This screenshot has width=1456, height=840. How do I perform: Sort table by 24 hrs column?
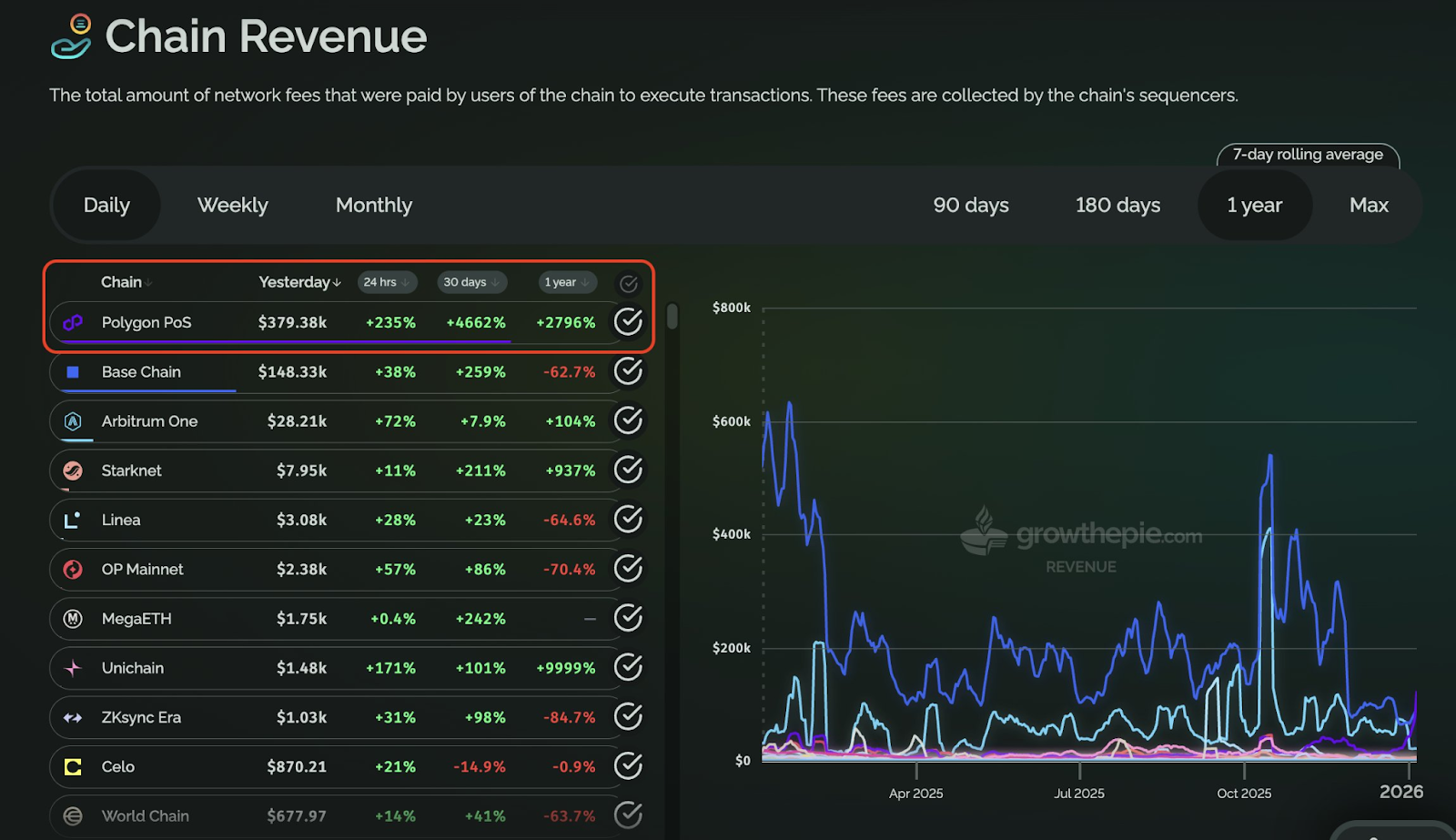[x=387, y=282]
